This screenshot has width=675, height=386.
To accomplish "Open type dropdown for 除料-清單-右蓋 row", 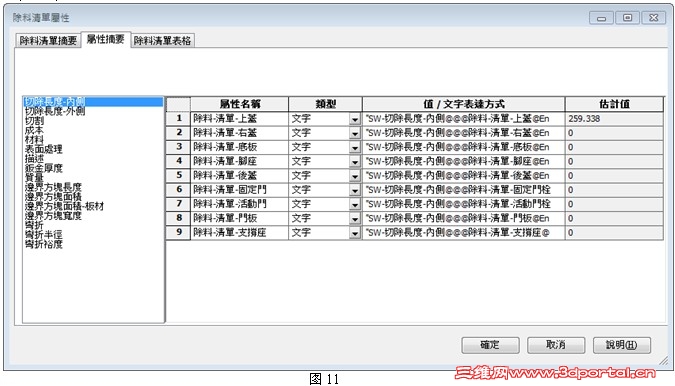I will 355,133.
